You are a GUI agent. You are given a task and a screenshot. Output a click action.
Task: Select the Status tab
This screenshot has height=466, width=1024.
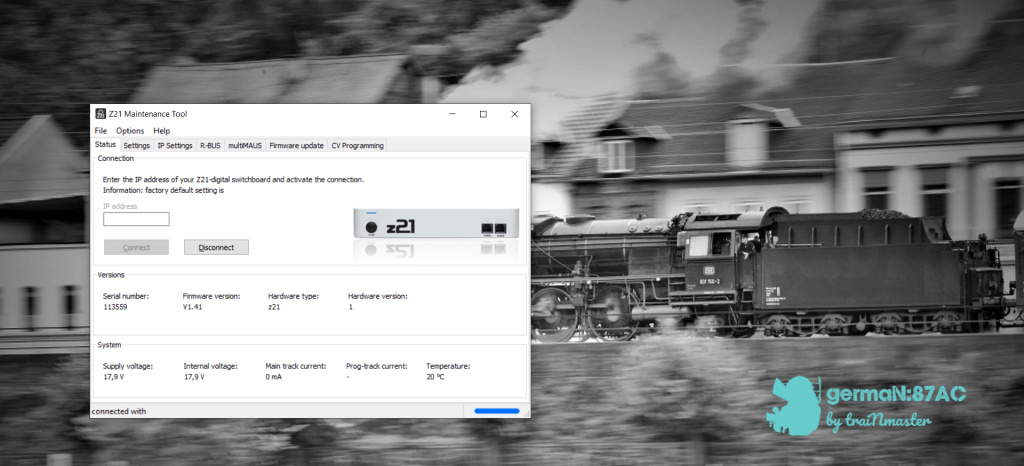[105, 145]
